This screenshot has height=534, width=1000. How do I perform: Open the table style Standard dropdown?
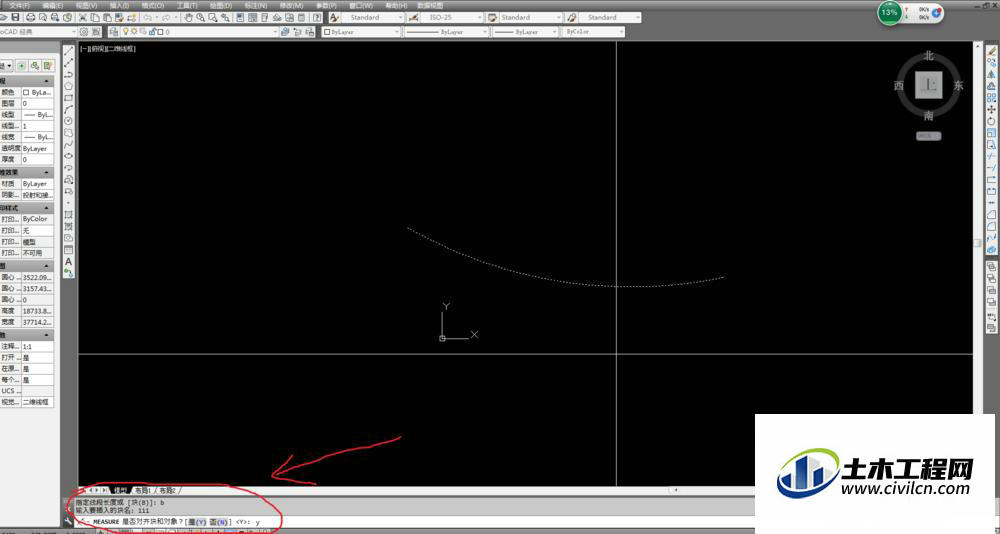[x=531, y=17]
